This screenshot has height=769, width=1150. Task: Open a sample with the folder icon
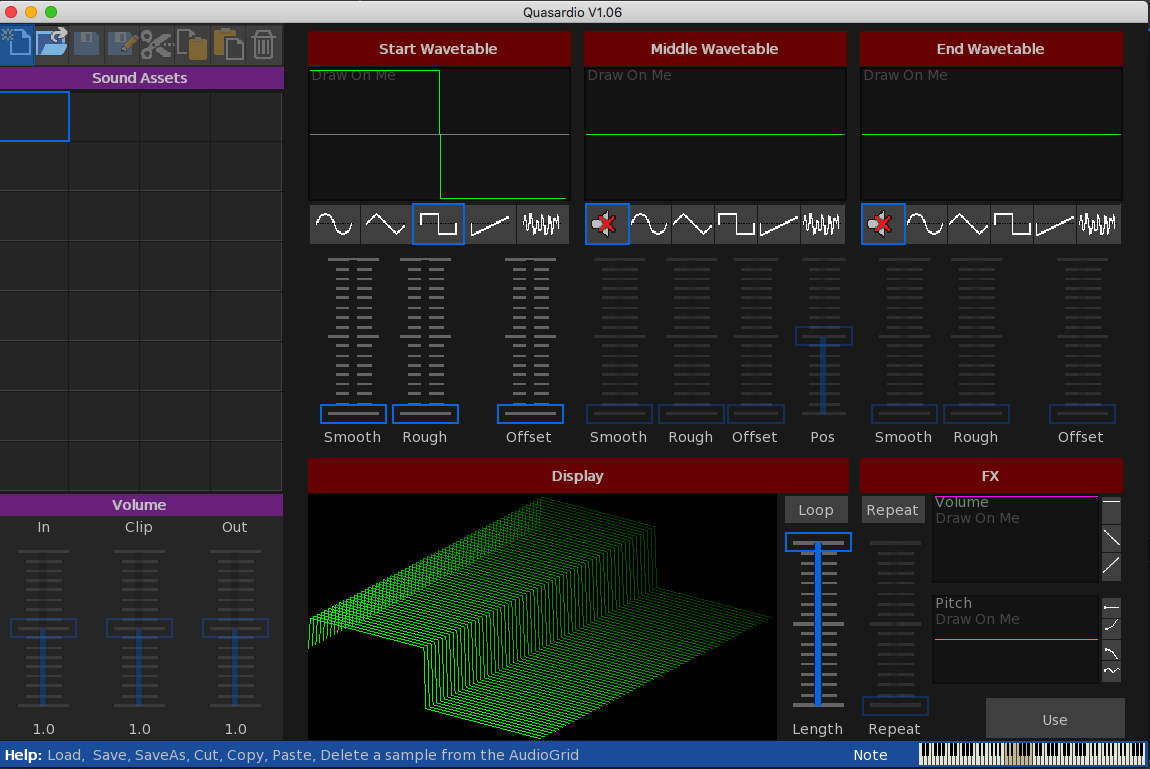(x=51, y=43)
